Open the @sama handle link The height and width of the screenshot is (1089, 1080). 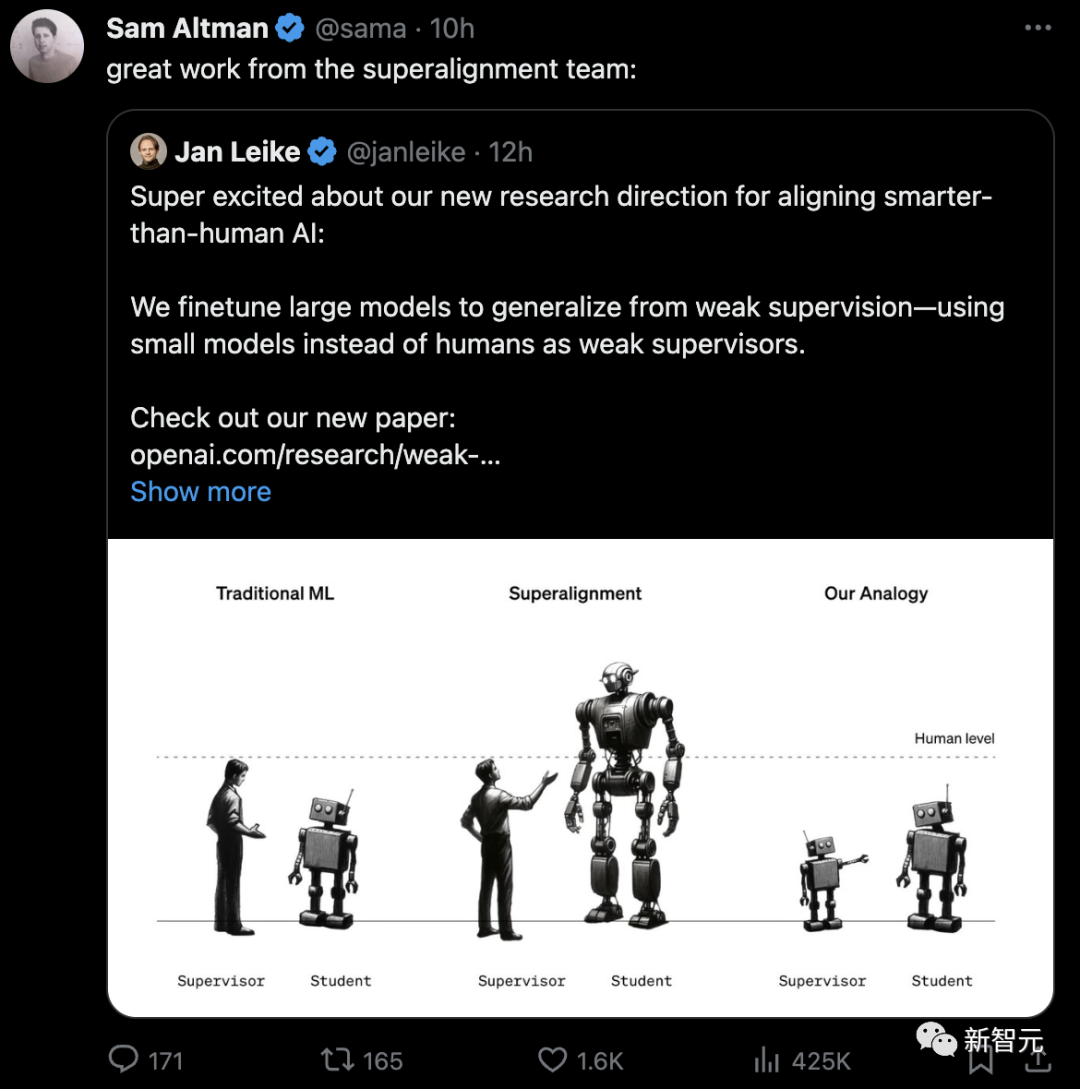[360, 29]
